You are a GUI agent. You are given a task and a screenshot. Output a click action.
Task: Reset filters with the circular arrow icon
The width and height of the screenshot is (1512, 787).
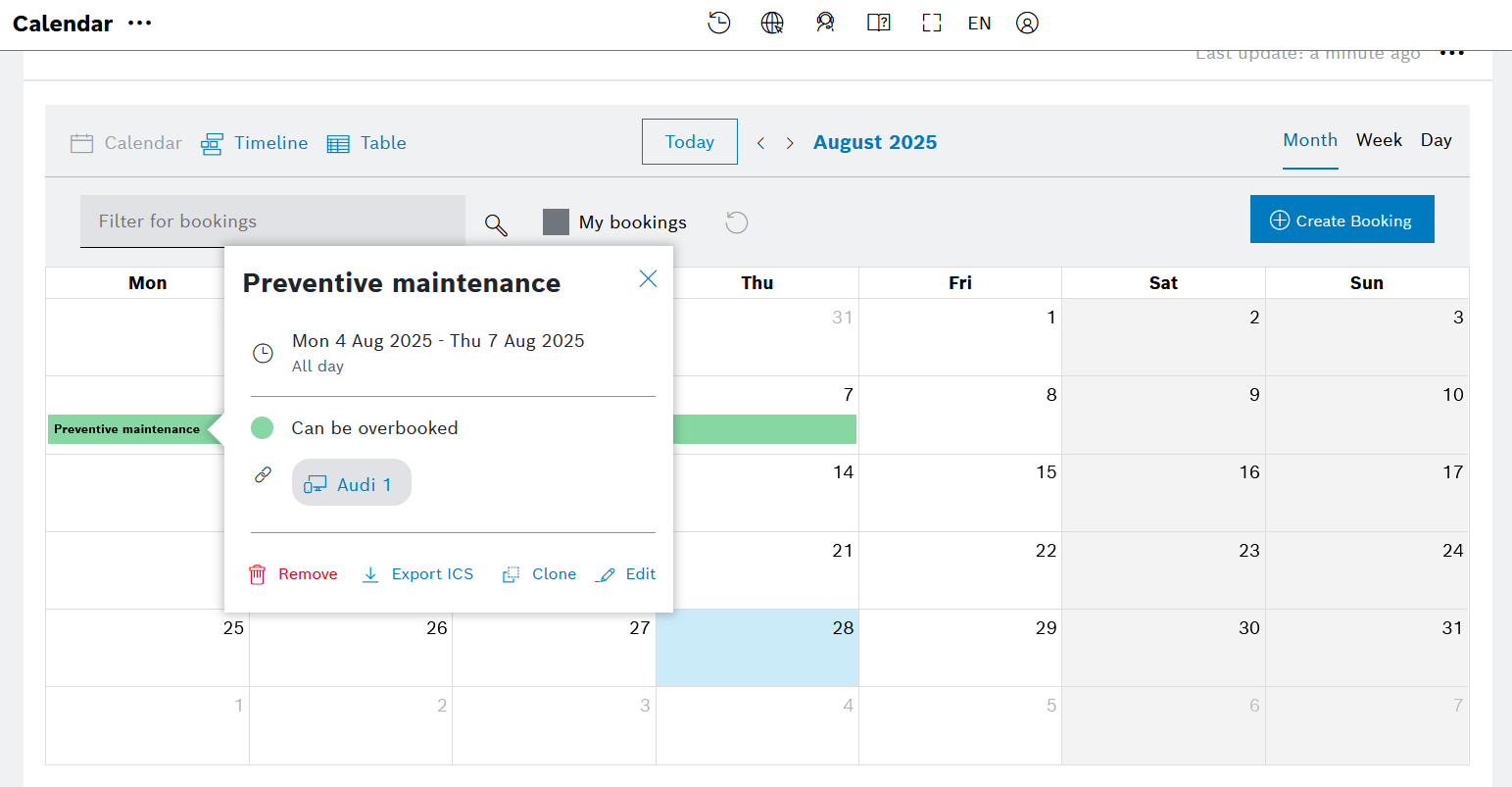point(737,222)
